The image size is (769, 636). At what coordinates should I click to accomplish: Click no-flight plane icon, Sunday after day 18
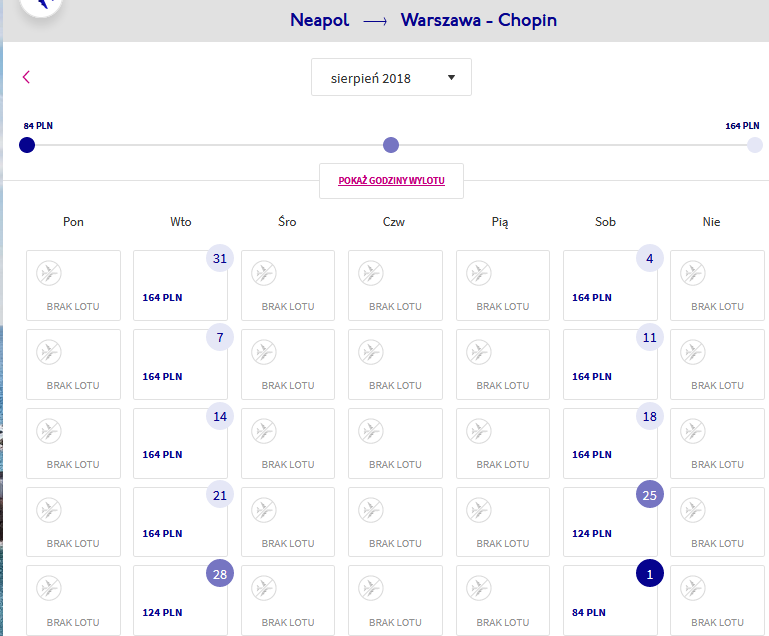tap(693, 431)
